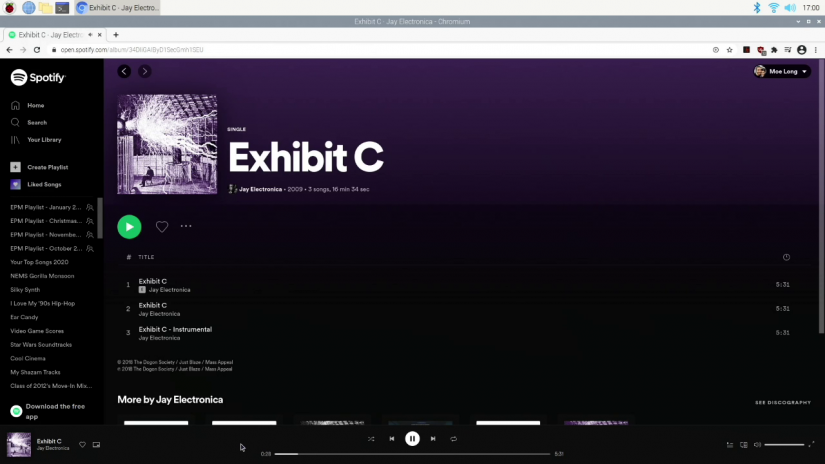
Task: Open the Moe Long user menu dropdown
Action: click(782, 72)
